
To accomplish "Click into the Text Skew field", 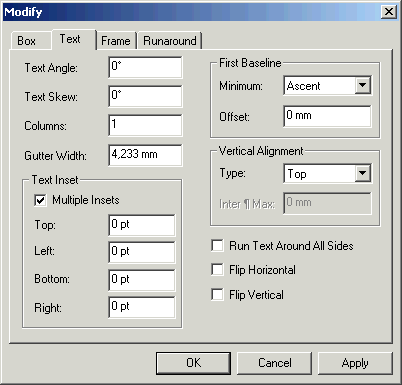I will (x=145, y=96).
